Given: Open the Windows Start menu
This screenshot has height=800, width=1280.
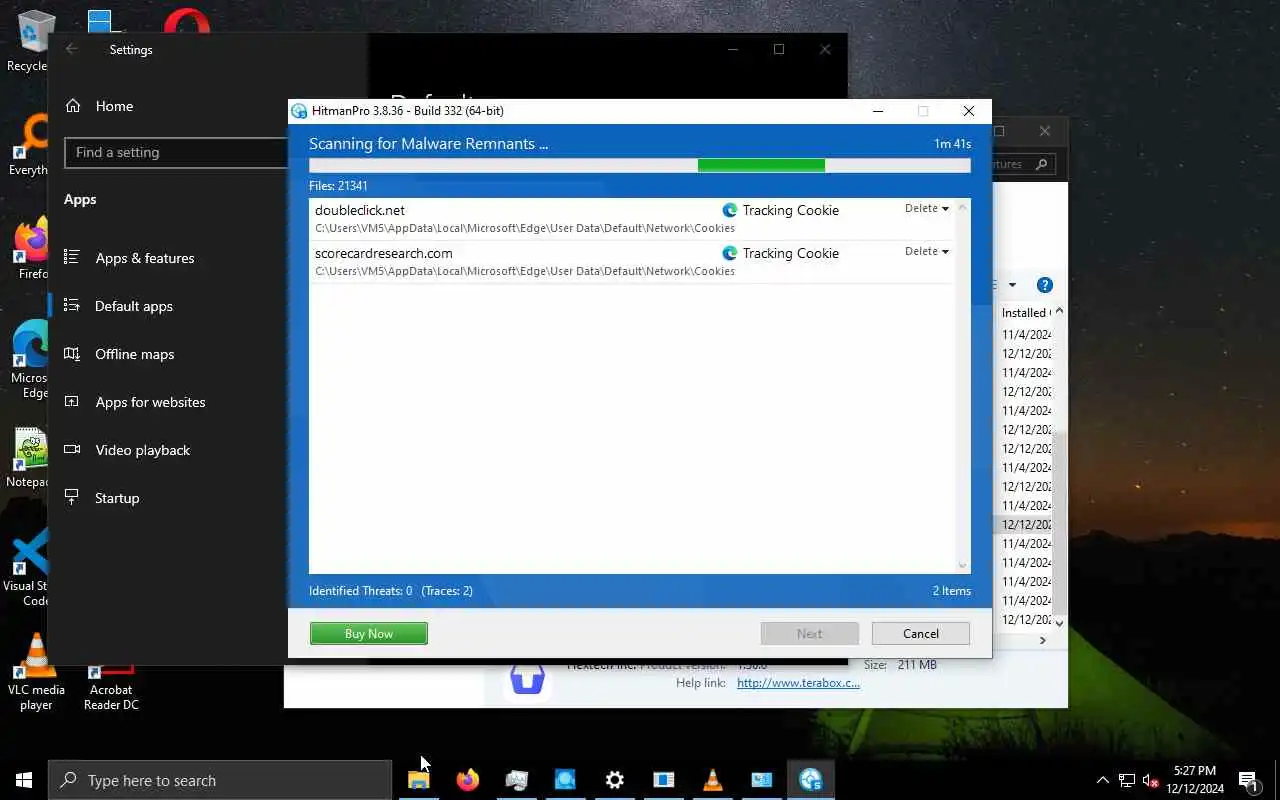Looking at the screenshot, I should [24, 780].
